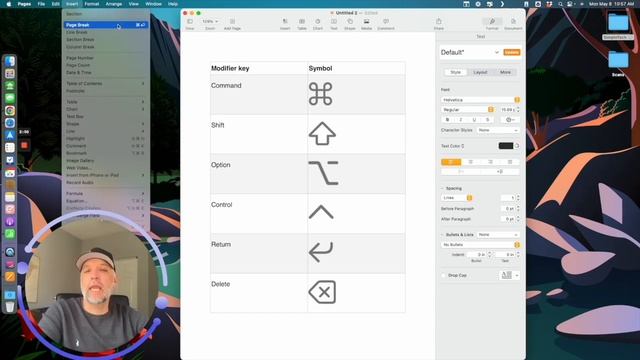Viewport: 640px width, 360px height.
Task: Open the View sidebar toolbar button
Action: click(190, 22)
